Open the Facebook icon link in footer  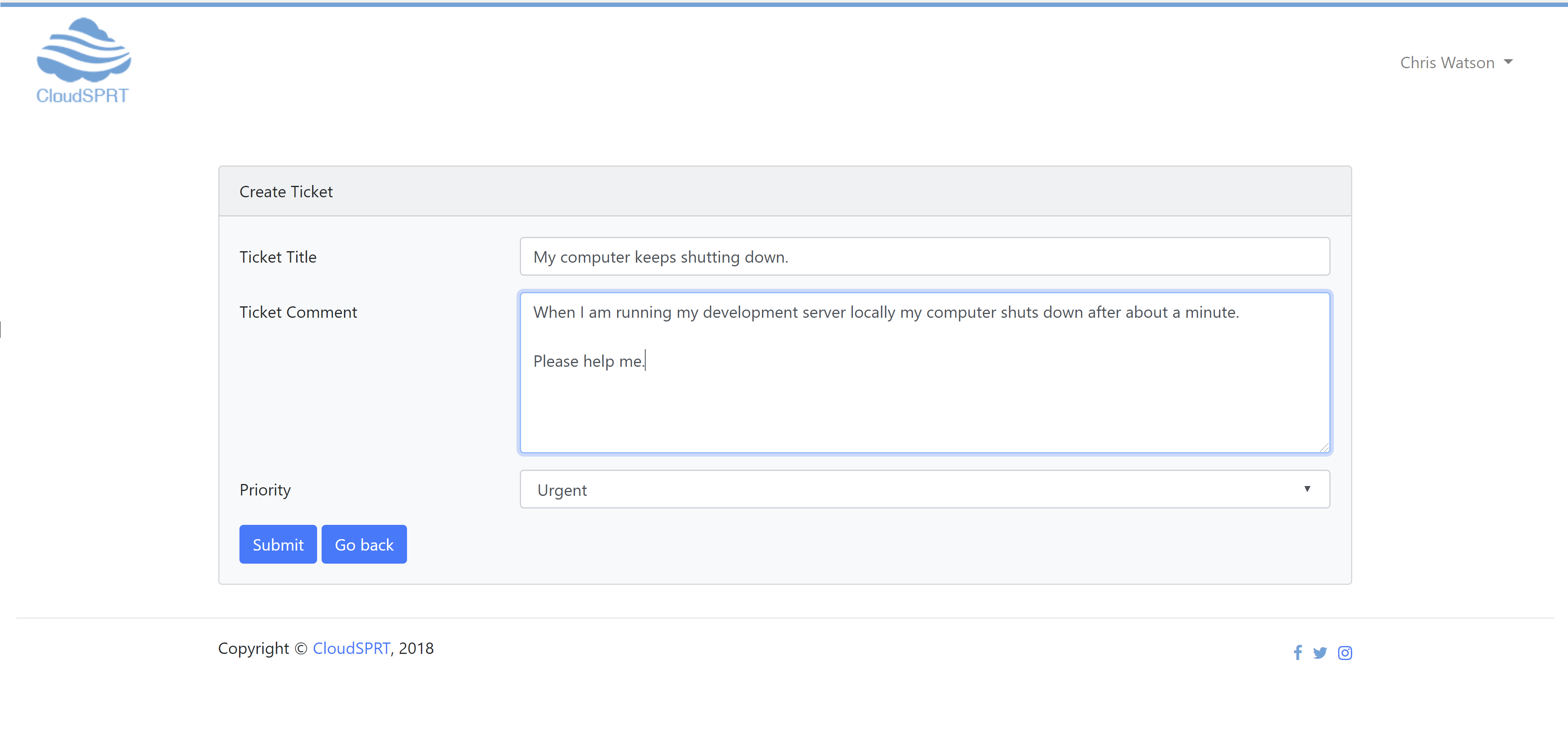[1298, 653]
